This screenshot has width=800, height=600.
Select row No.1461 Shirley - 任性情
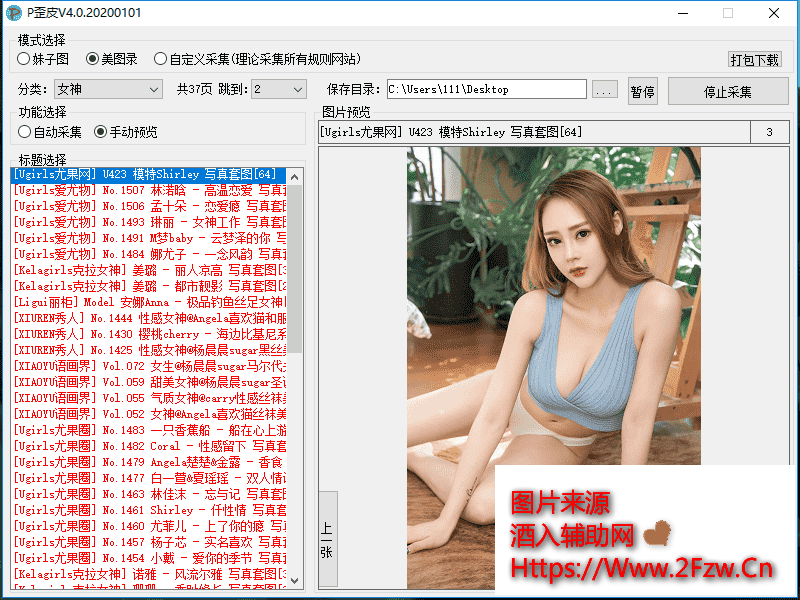tap(148, 510)
